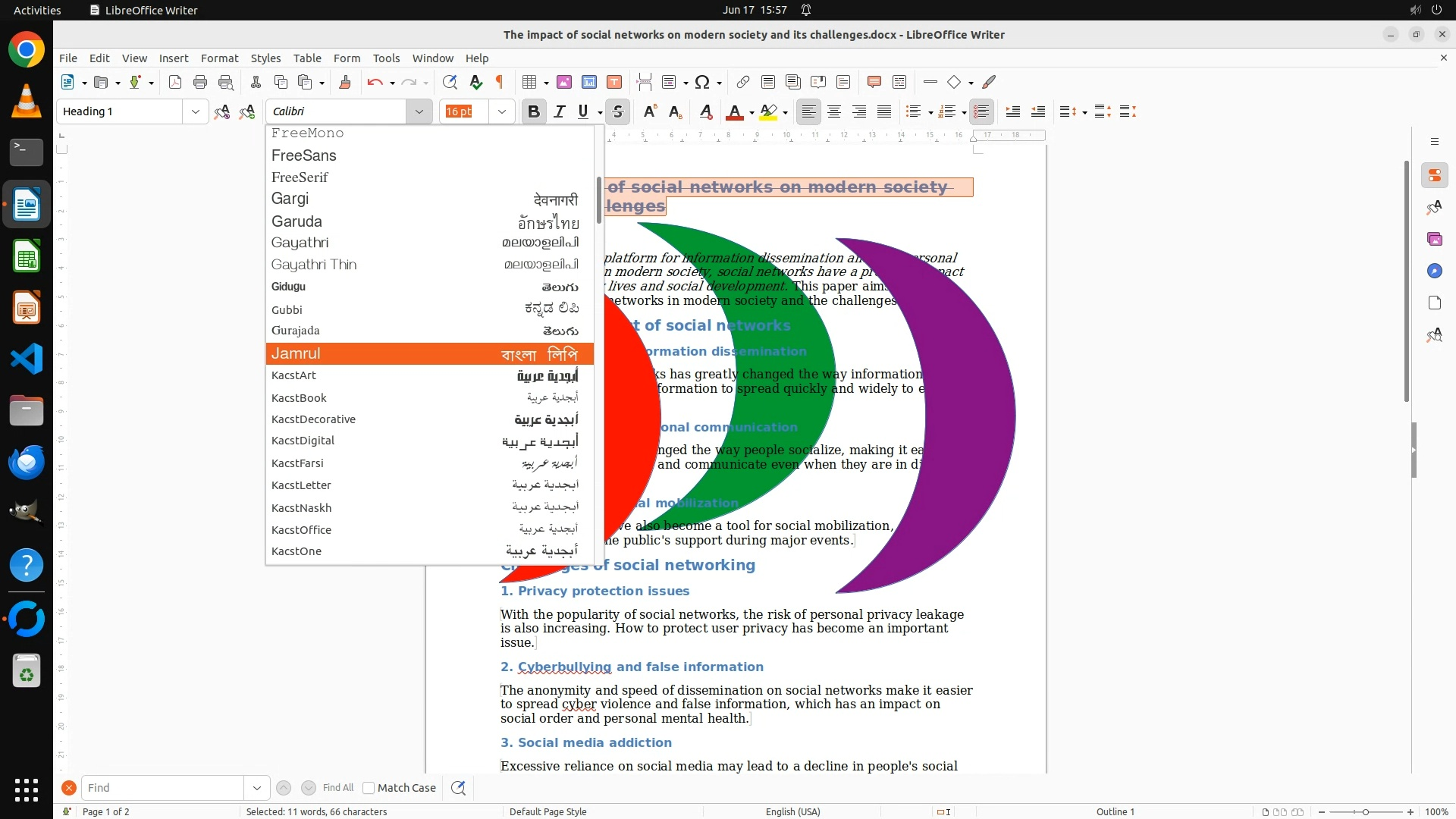Click inside the Find text field

(x=163, y=788)
